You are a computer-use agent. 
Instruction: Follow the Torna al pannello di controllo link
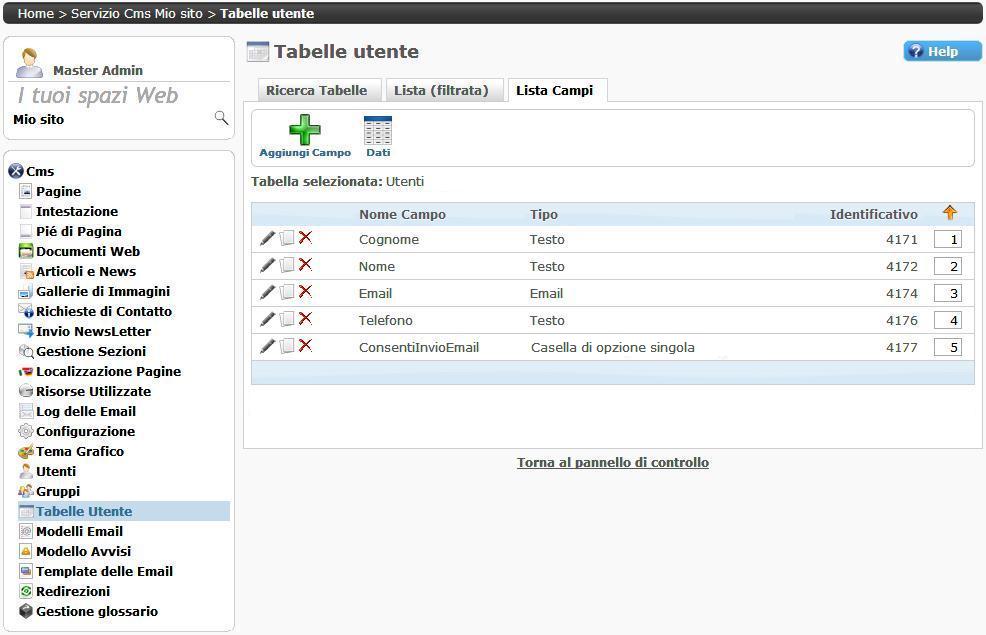612,462
